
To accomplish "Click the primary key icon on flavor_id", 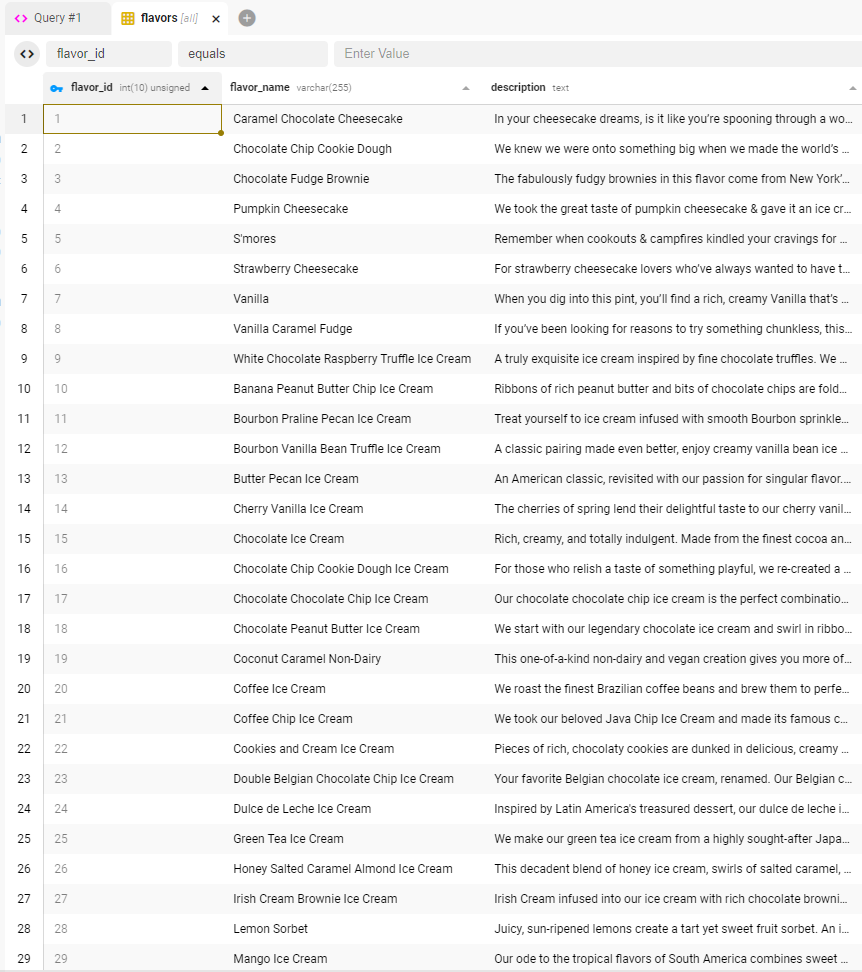I will (x=57, y=88).
